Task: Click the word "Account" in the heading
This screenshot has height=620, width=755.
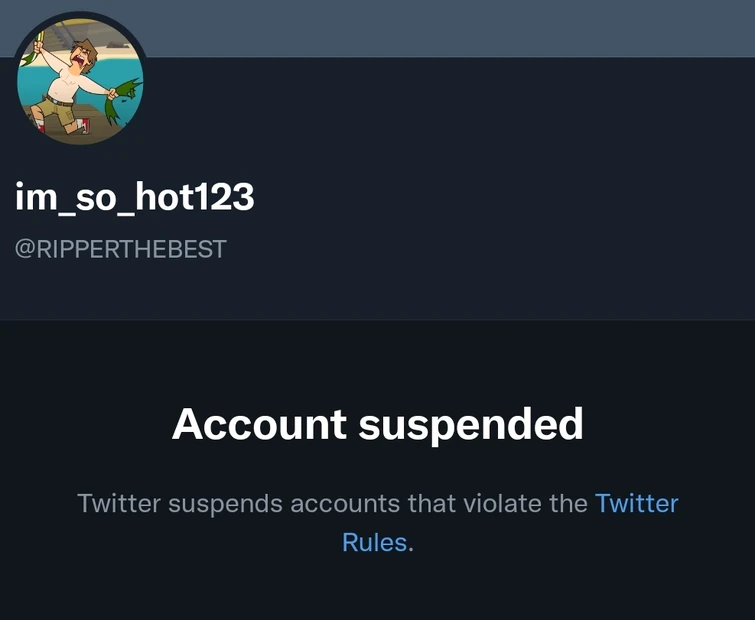Action: pos(259,424)
